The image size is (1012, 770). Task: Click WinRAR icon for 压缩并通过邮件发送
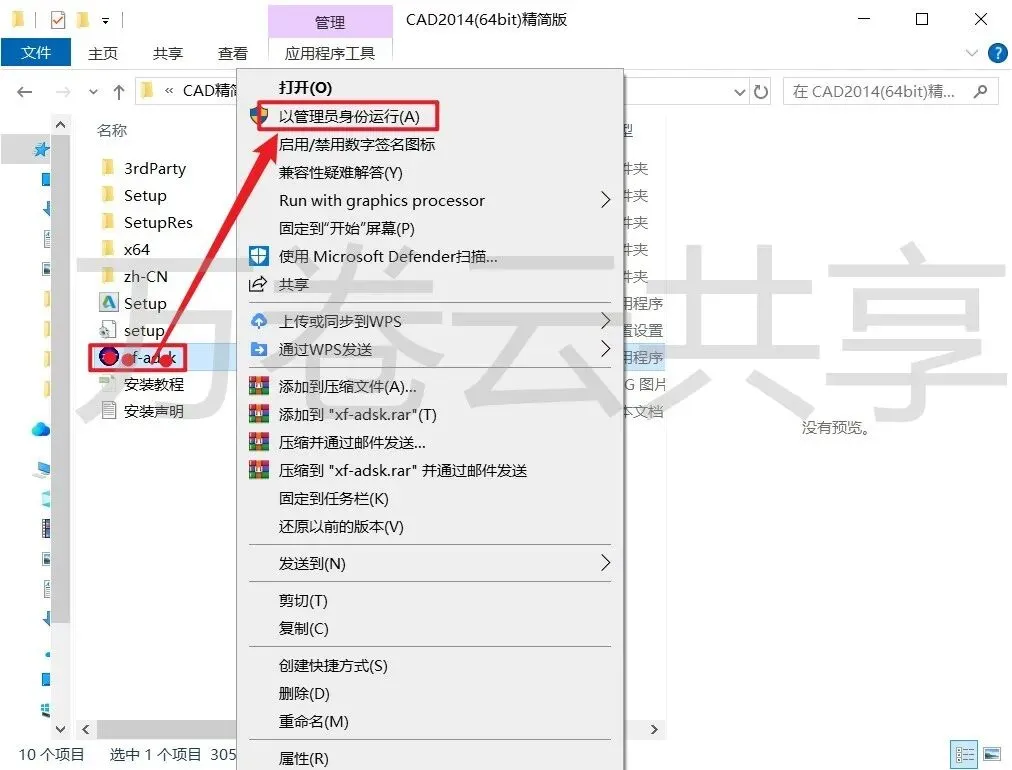coord(259,442)
